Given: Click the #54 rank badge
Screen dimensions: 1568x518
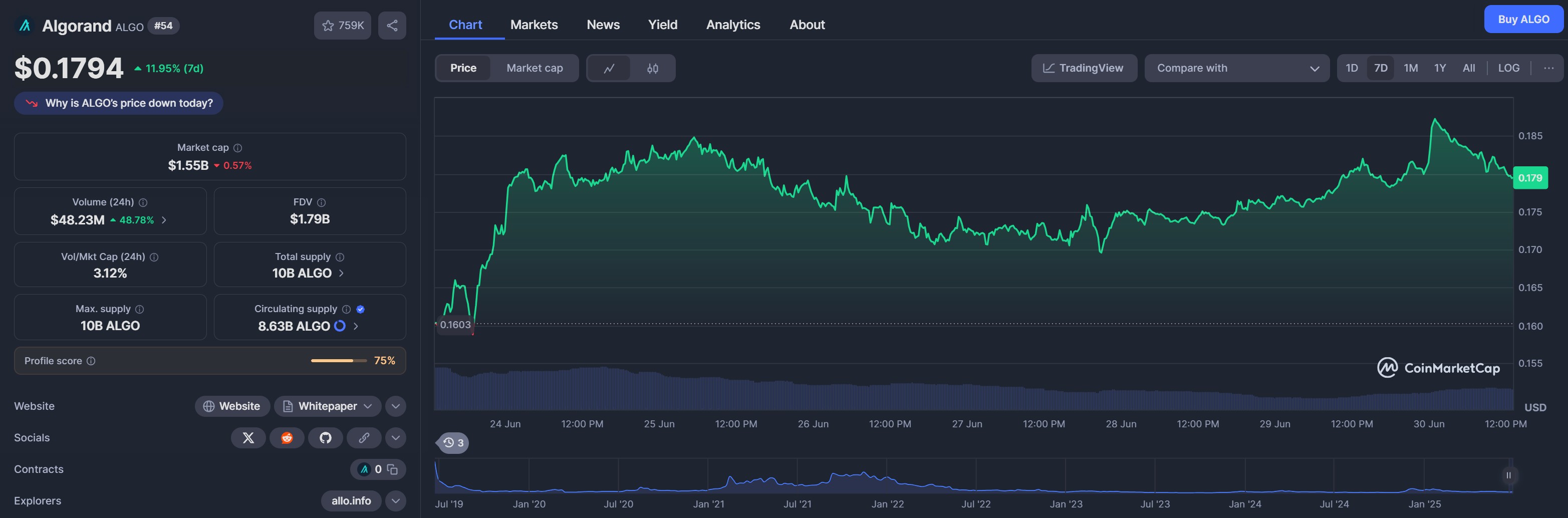Looking at the screenshot, I should (x=163, y=26).
